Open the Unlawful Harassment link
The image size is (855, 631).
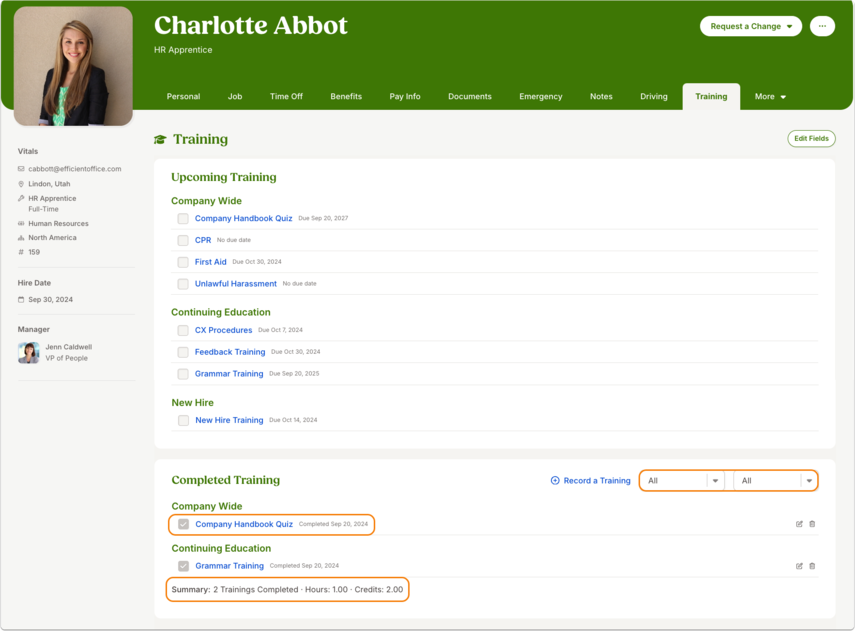point(236,284)
